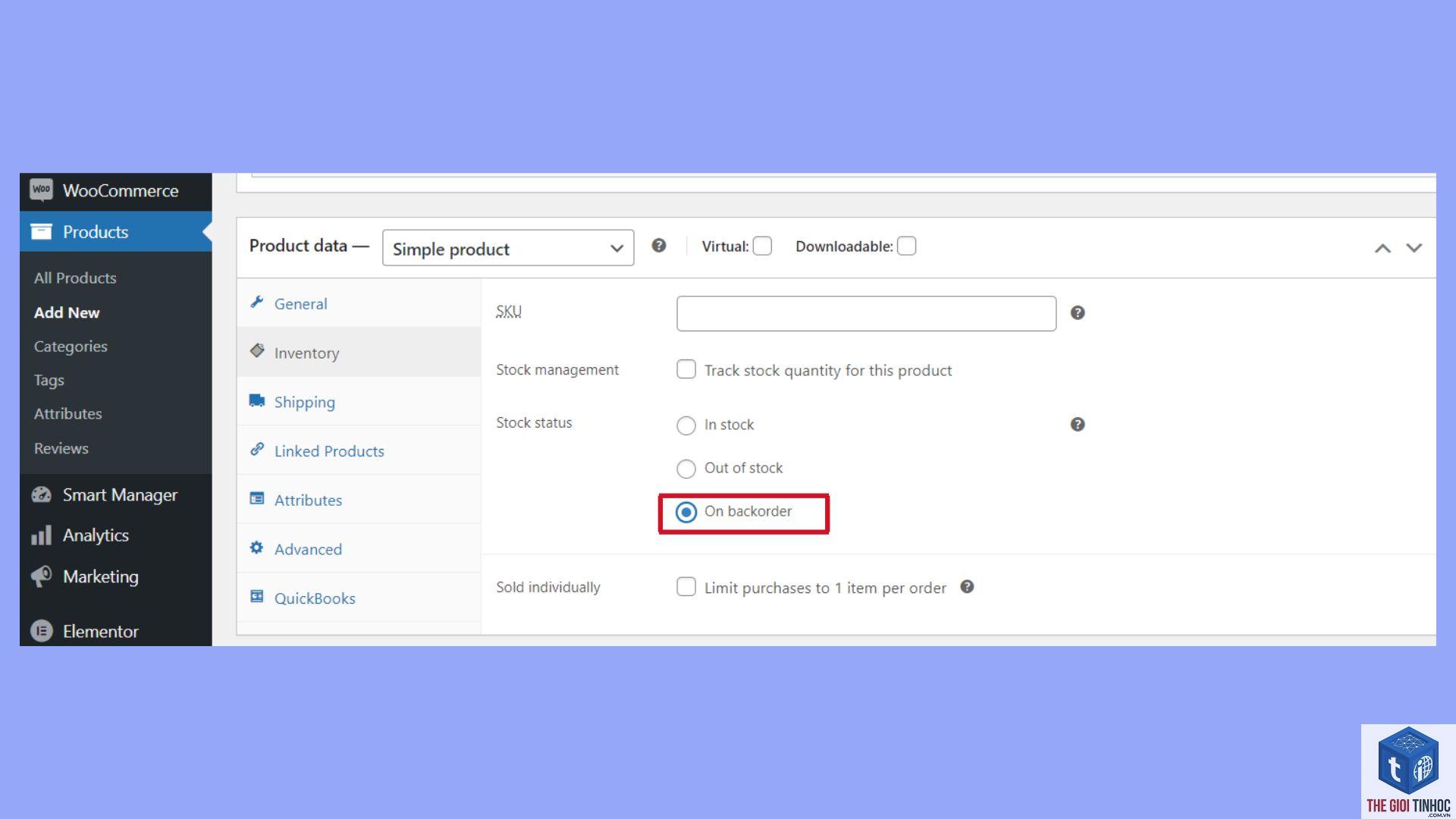This screenshot has width=1456, height=819.
Task: Open Analytics in sidebar
Action: point(116,535)
